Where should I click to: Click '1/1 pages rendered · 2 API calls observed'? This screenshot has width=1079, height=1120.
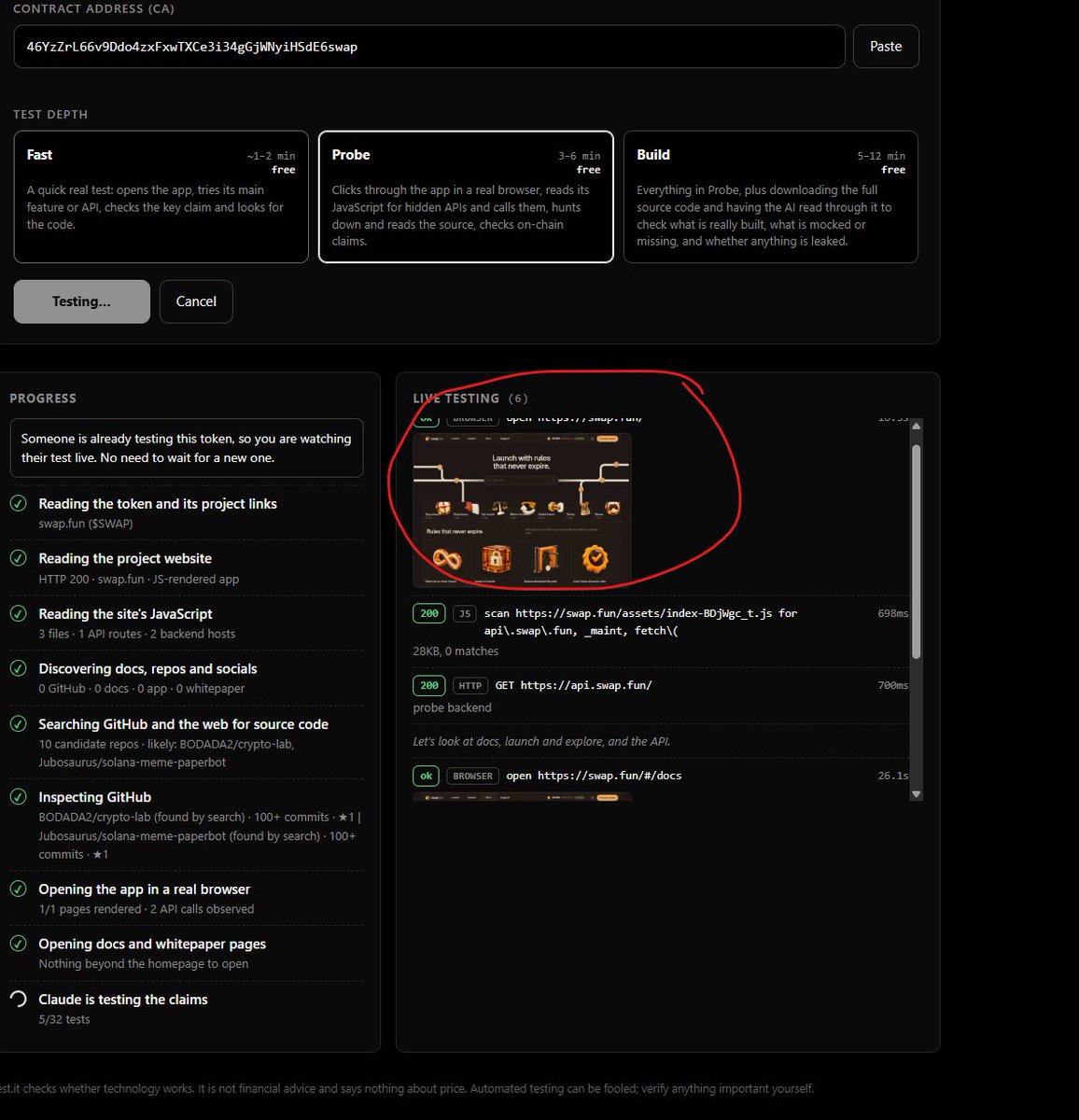click(147, 909)
